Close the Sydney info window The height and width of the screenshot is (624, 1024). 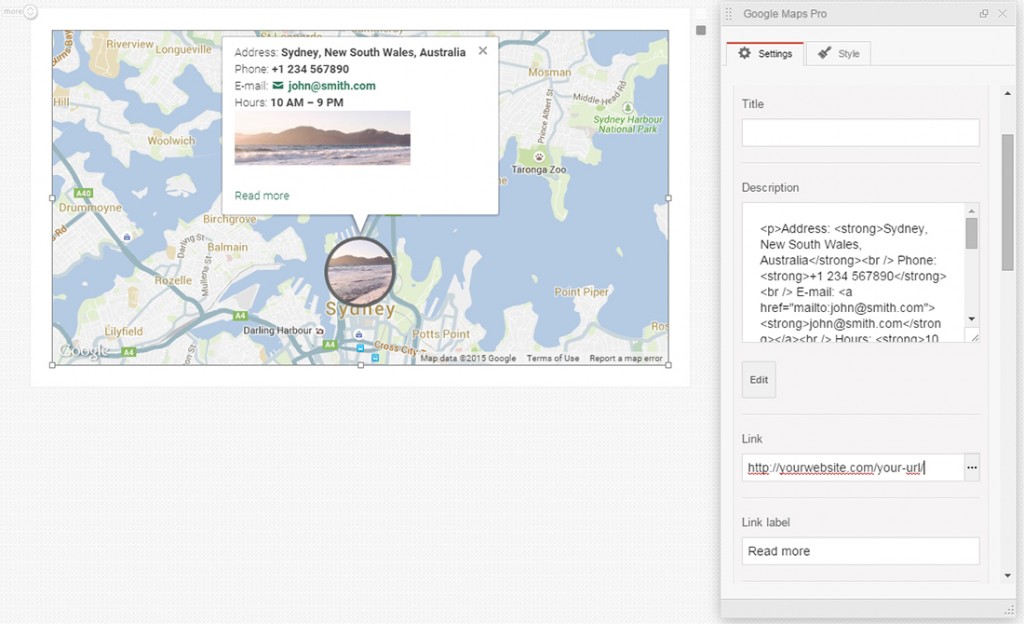click(x=482, y=49)
